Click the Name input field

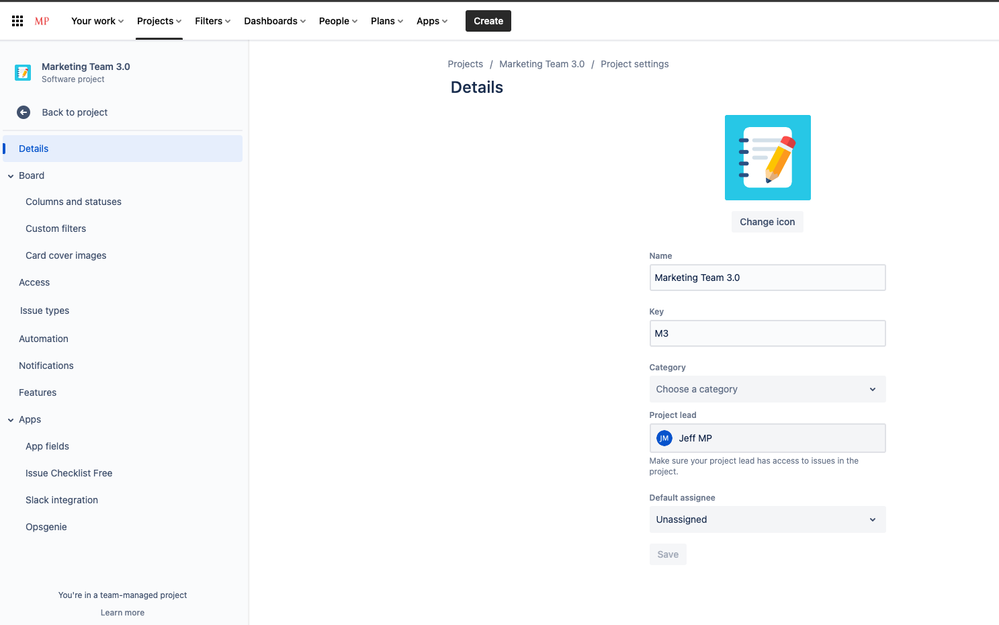coord(767,277)
